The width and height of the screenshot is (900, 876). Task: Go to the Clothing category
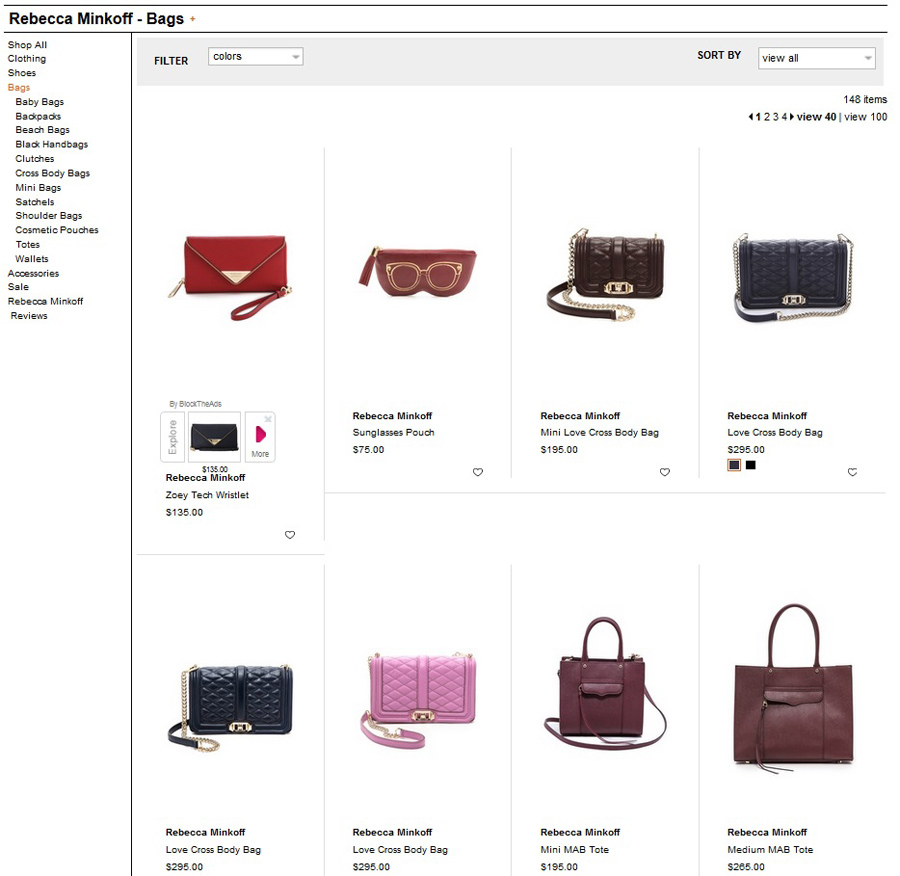click(27, 59)
